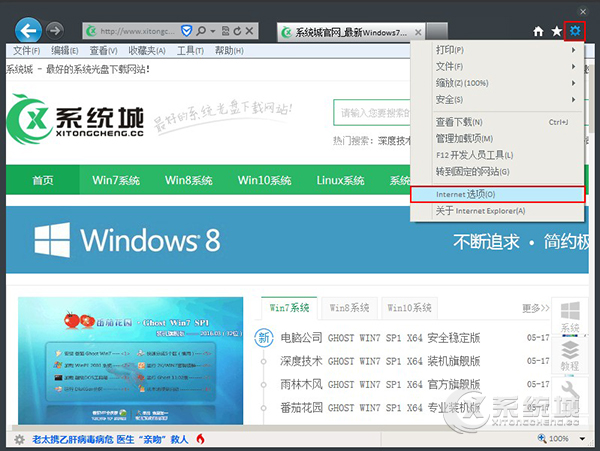Click the 系统城 site logo
This screenshot has height=451, width=600.
75,119
